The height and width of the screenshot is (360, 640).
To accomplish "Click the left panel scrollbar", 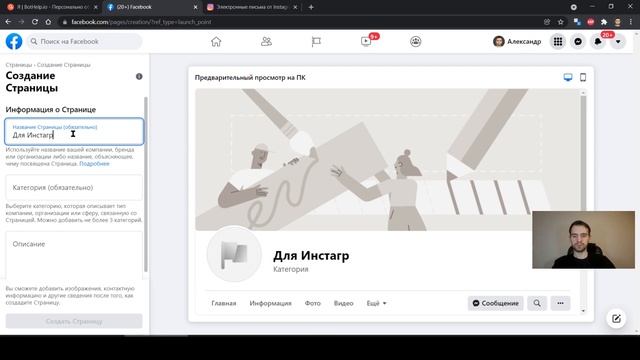I will point(146,184).
